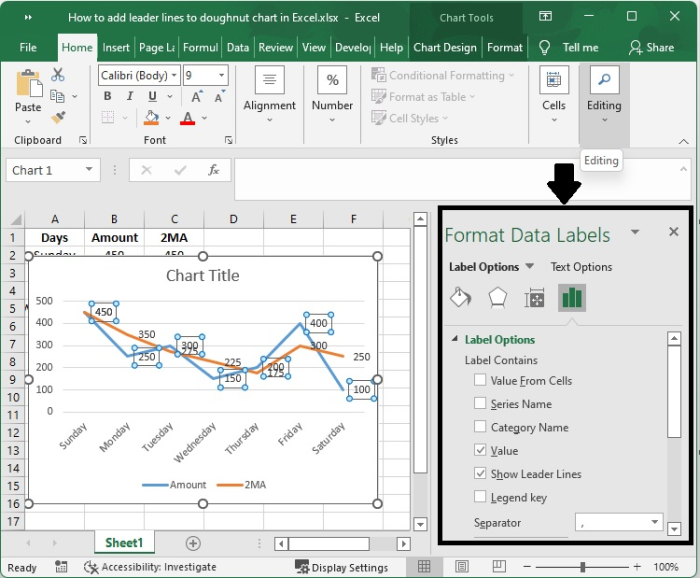Open Conditional Formatting dropdown
The image size is (700, 578).
tap(442, 75)
